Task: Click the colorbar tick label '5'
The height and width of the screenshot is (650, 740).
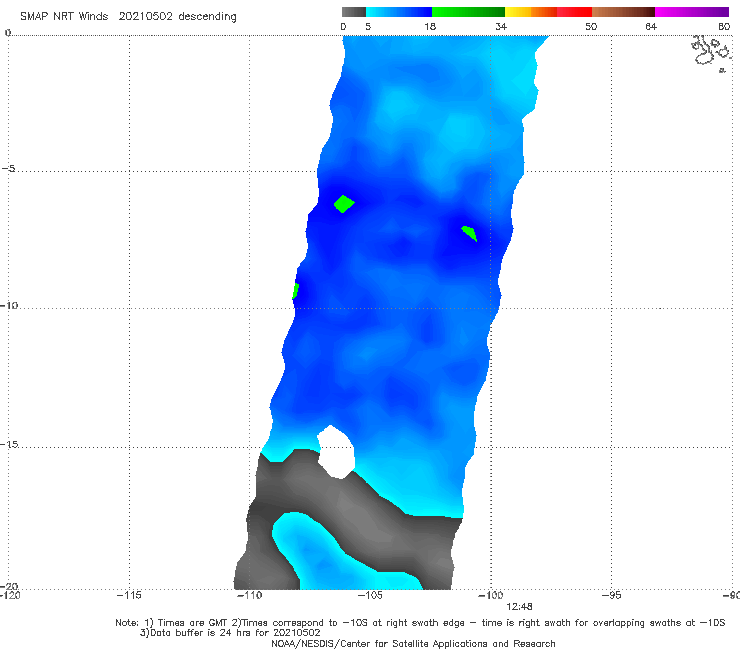Action: pos(368,26)
